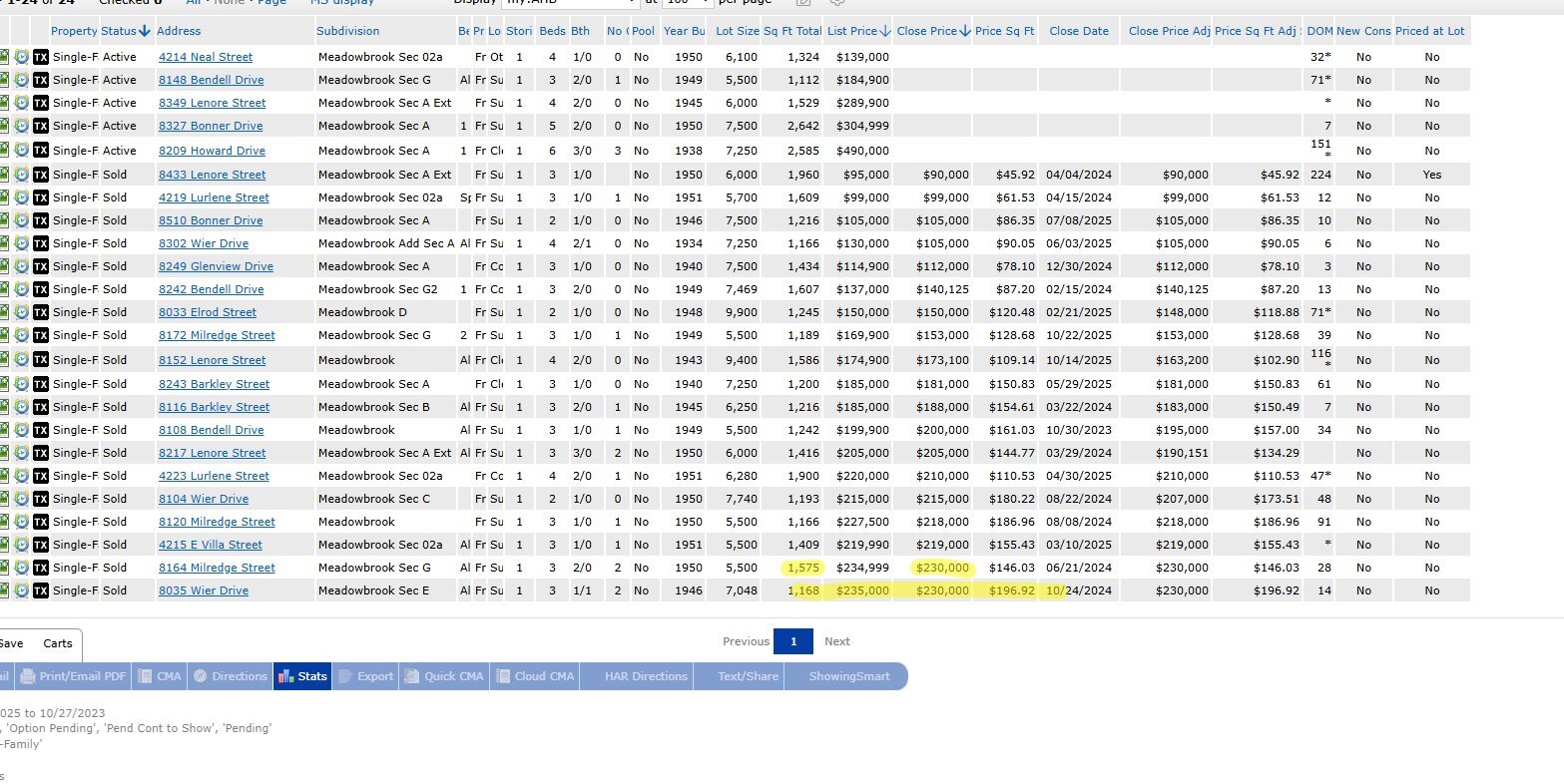Open the 8209 Howard Drive listing link
The width and height of the screenshot is (1564, 784).
[x=212, y=151]
